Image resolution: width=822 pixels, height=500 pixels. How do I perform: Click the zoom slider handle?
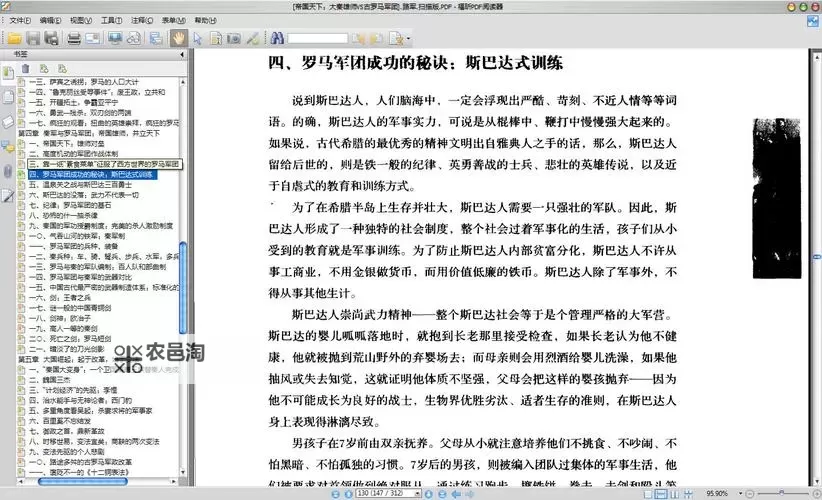tap(782, 493)
